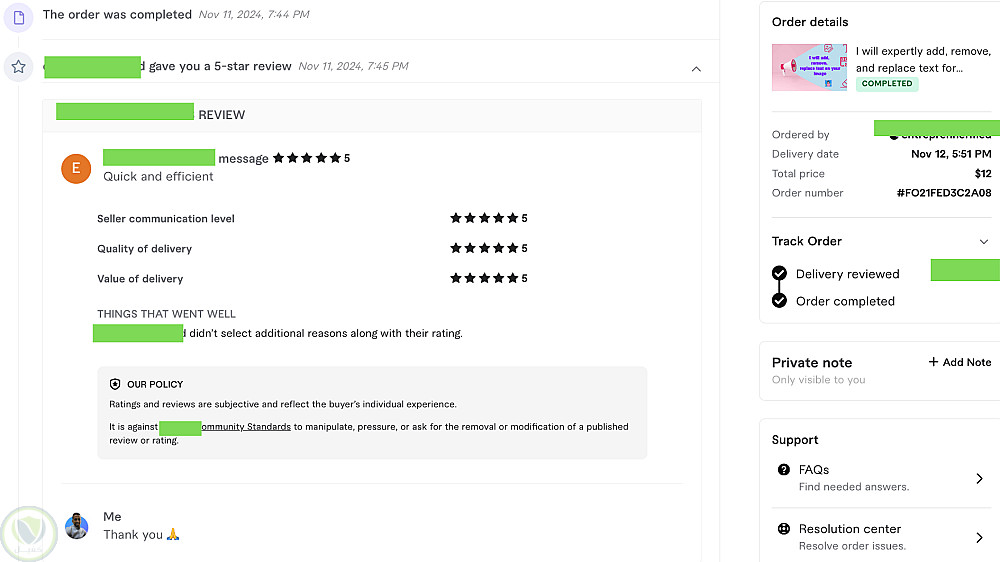Click Add Note in Private note

(959, 362)
